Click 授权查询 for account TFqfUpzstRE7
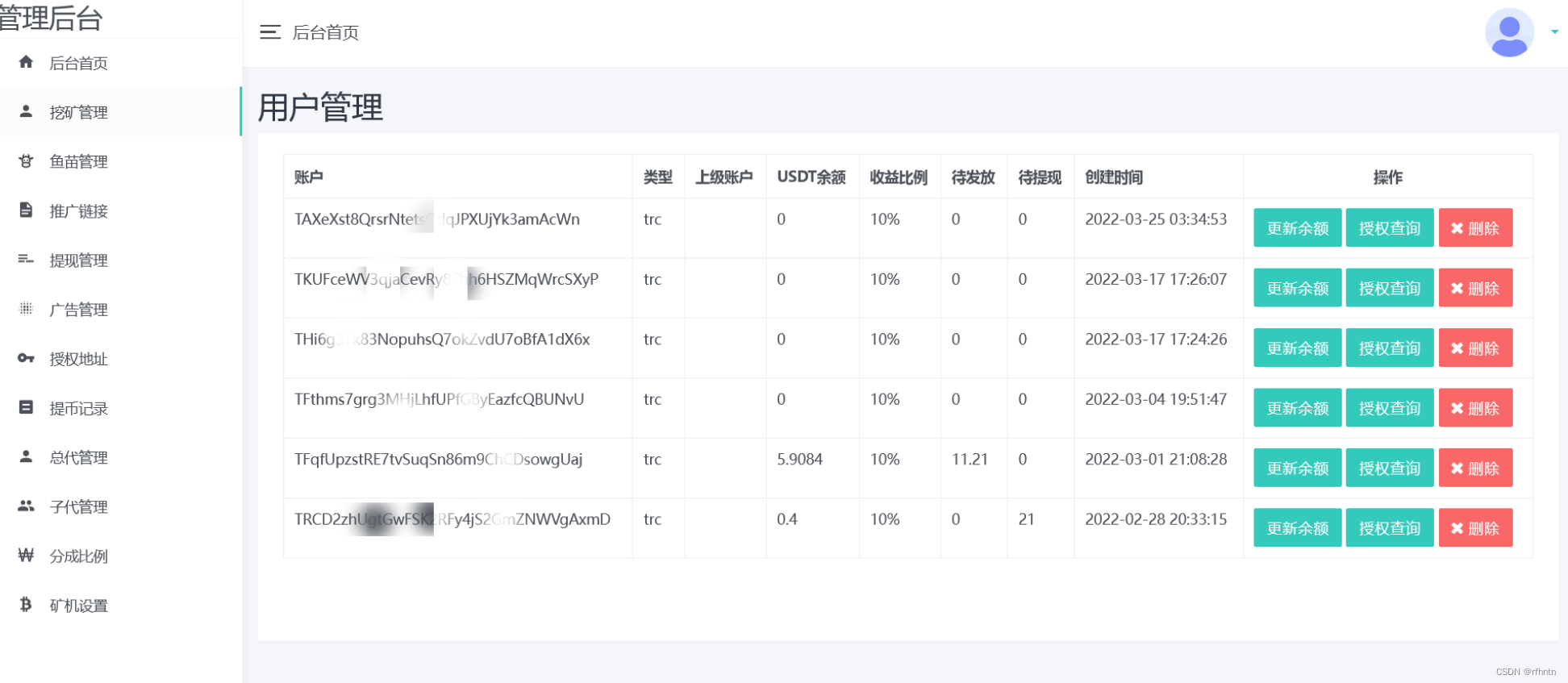 pos(1389,469)
